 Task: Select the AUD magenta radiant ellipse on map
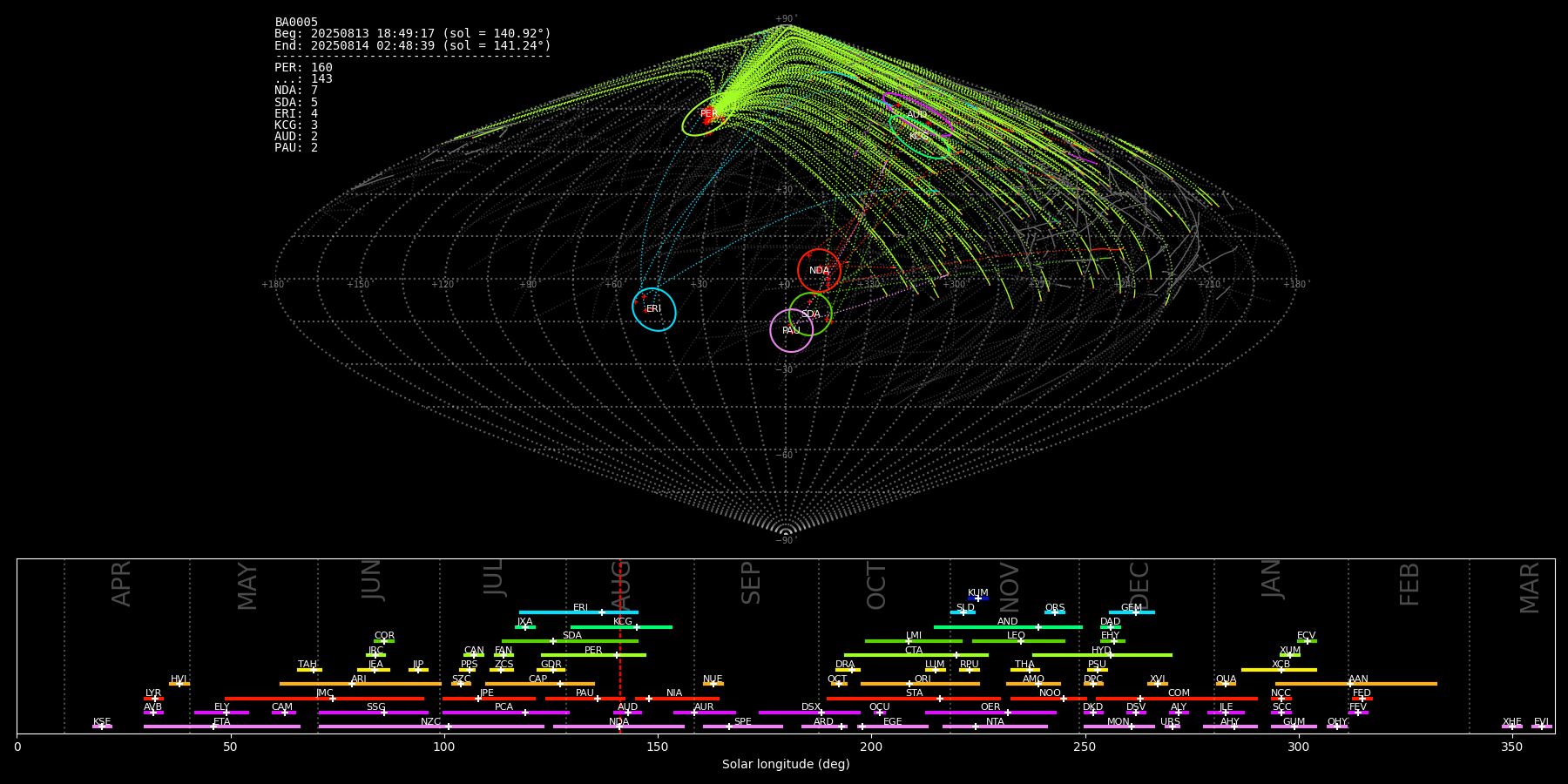tap(917, 115)
